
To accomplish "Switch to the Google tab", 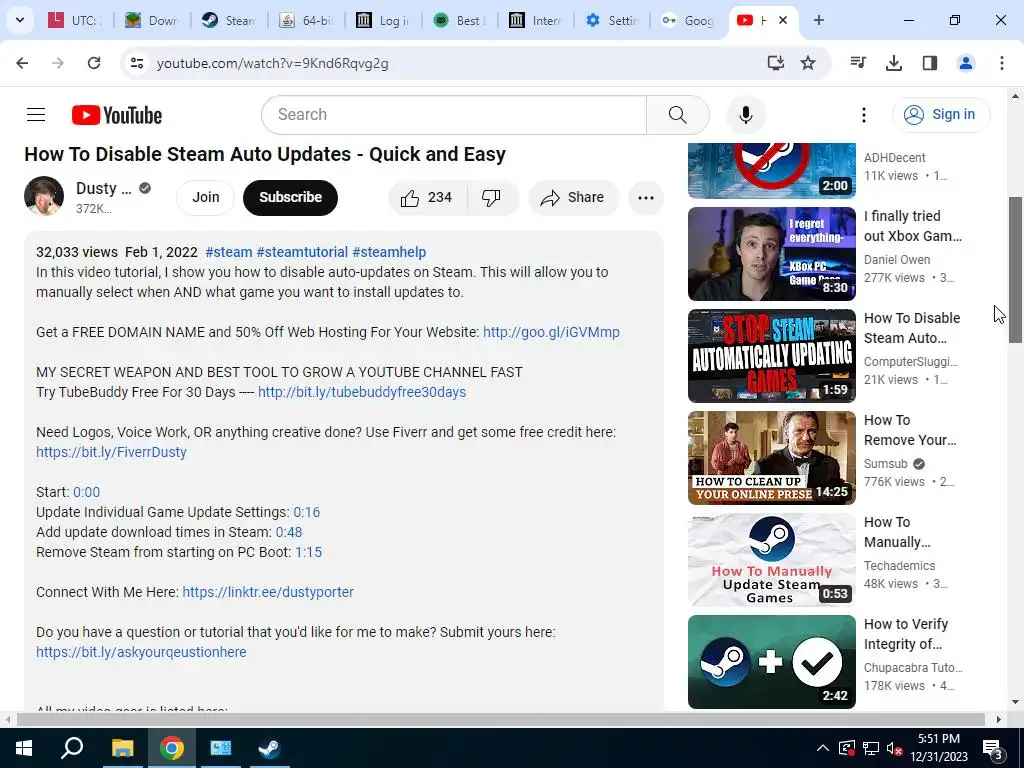I will click(x=687, y=20).
